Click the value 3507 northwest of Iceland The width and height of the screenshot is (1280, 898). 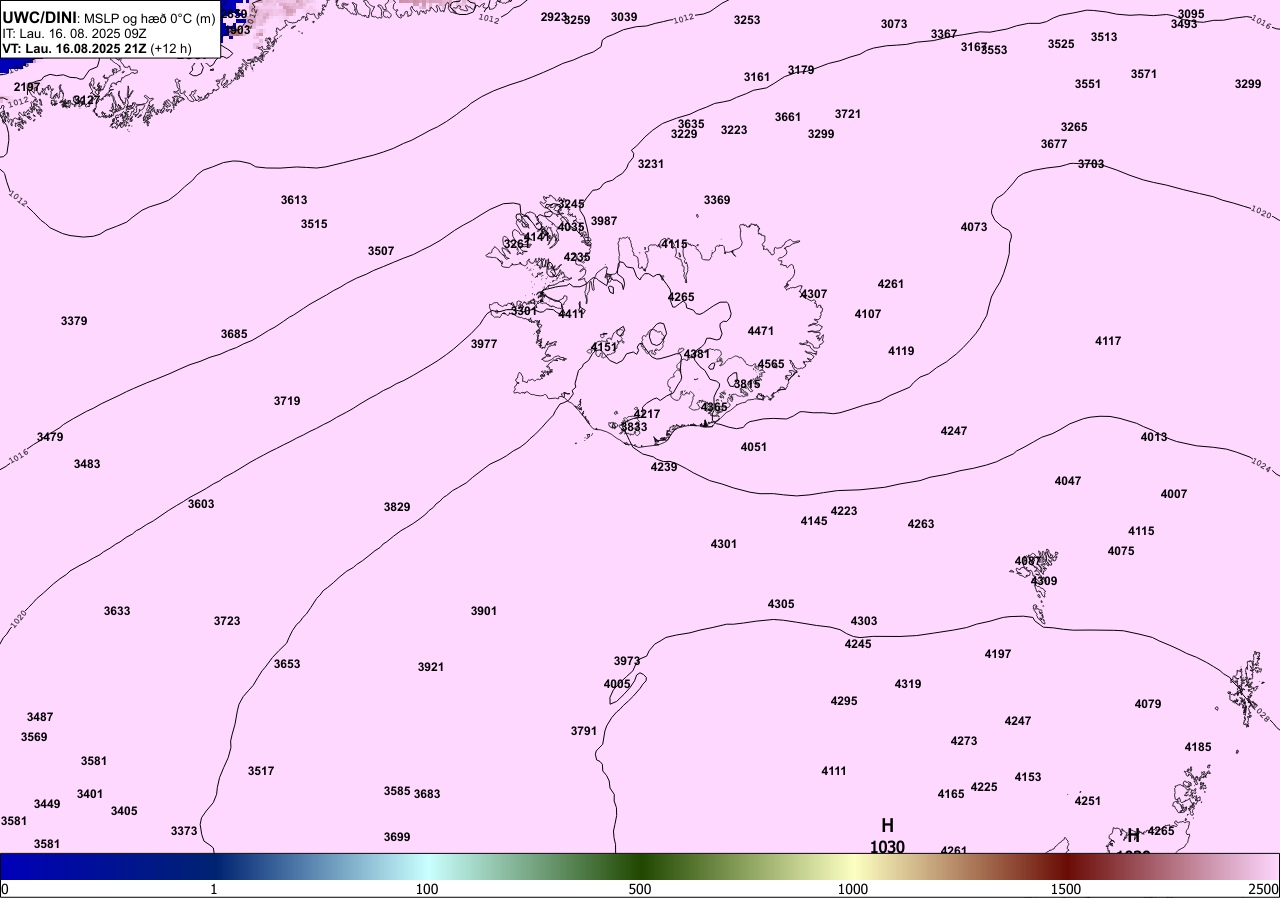[381, 251]
